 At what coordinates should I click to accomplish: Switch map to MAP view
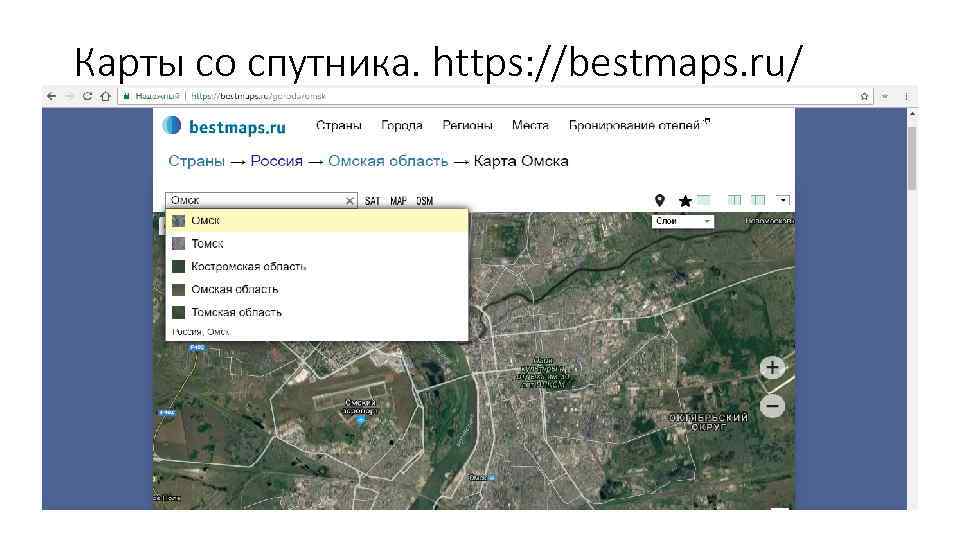[399, 201]
